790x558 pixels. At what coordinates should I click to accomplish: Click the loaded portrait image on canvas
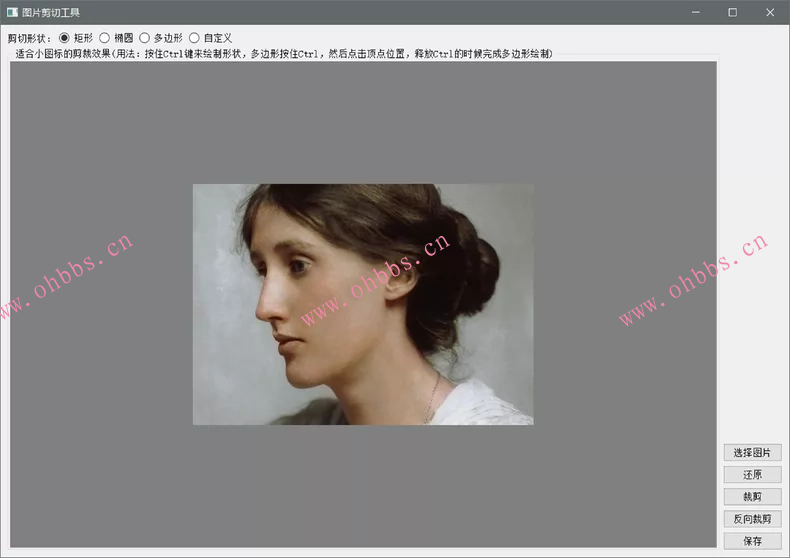(x=363, y=304)
